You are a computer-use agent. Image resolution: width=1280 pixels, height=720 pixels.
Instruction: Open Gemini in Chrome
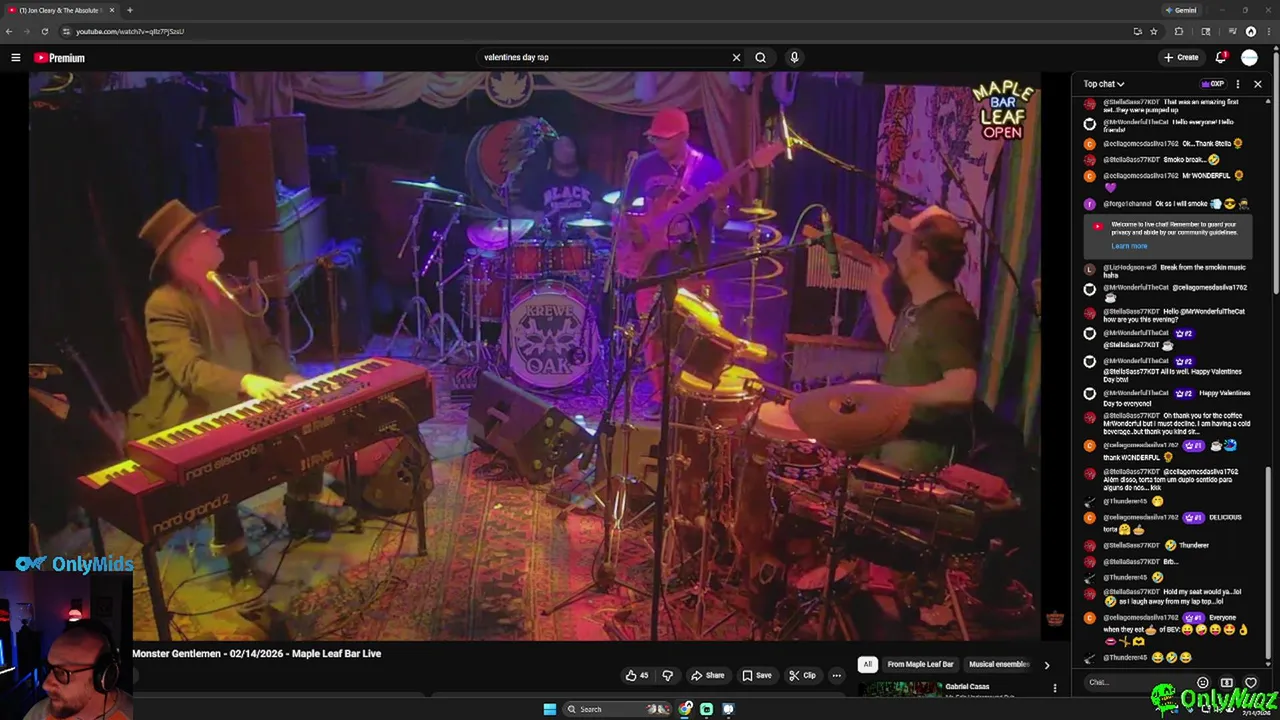pyautogui.click(x=1181, y=10)
